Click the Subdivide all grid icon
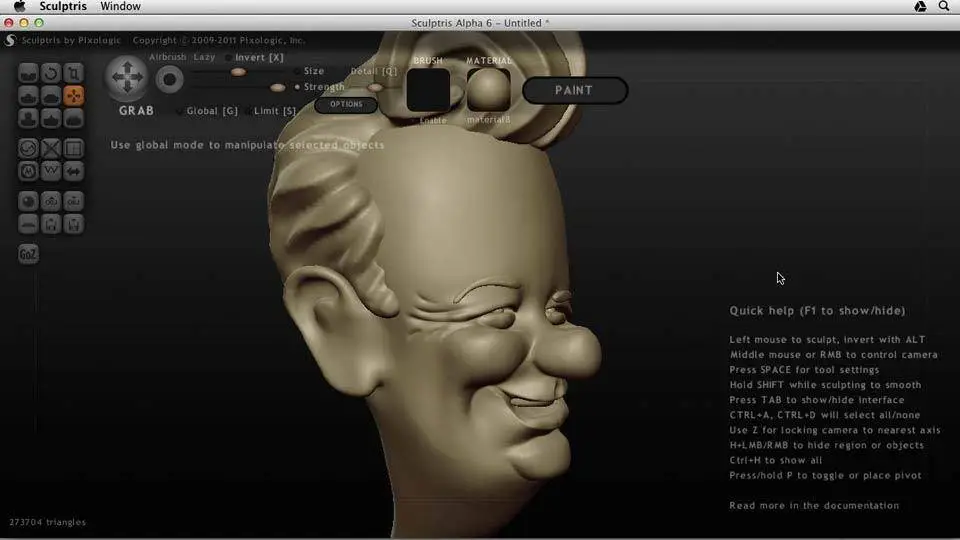This screenshot has width=960, height=540. (x=73, y=148)
